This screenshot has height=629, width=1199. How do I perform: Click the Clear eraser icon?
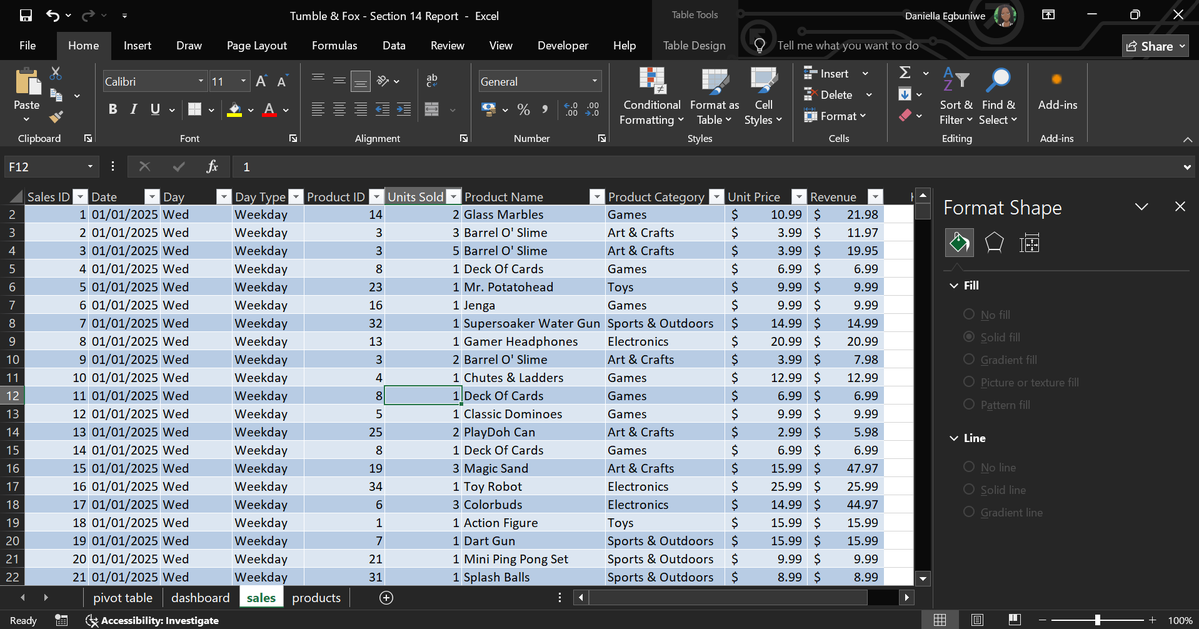(x=905, y=116)
